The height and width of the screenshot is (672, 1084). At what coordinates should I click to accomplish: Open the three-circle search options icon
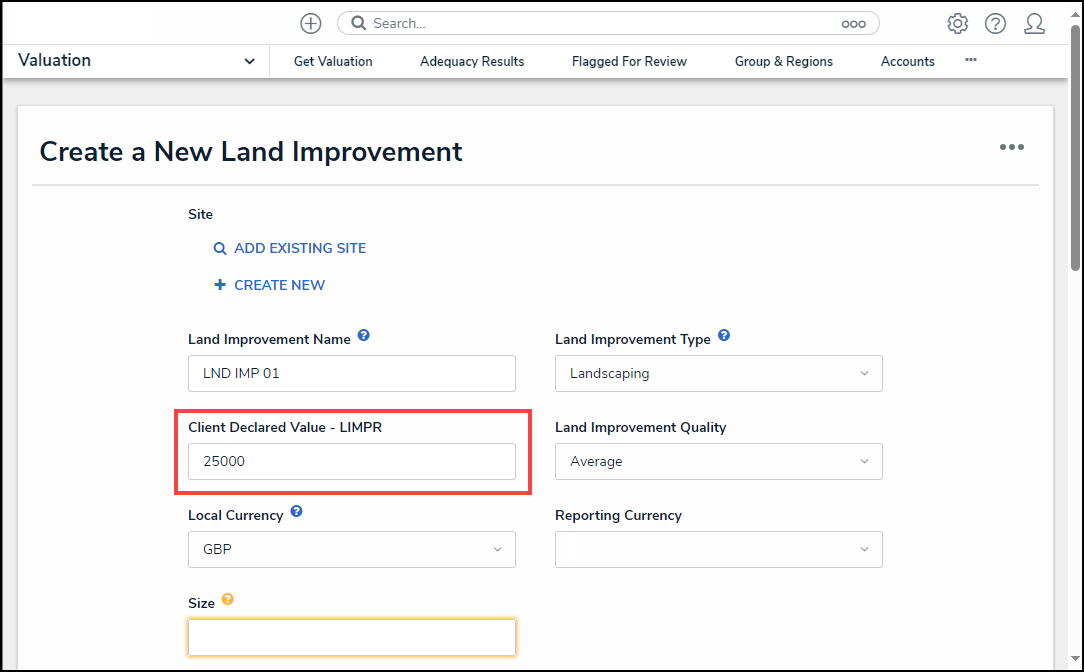click(853, 24)
